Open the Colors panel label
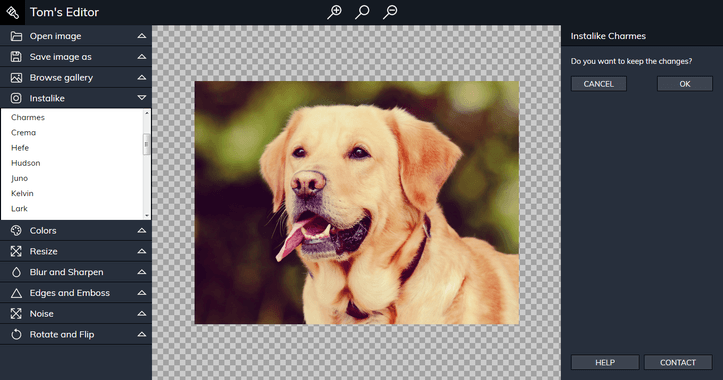This screenshot has width=723, height=380. coord(43,231)
